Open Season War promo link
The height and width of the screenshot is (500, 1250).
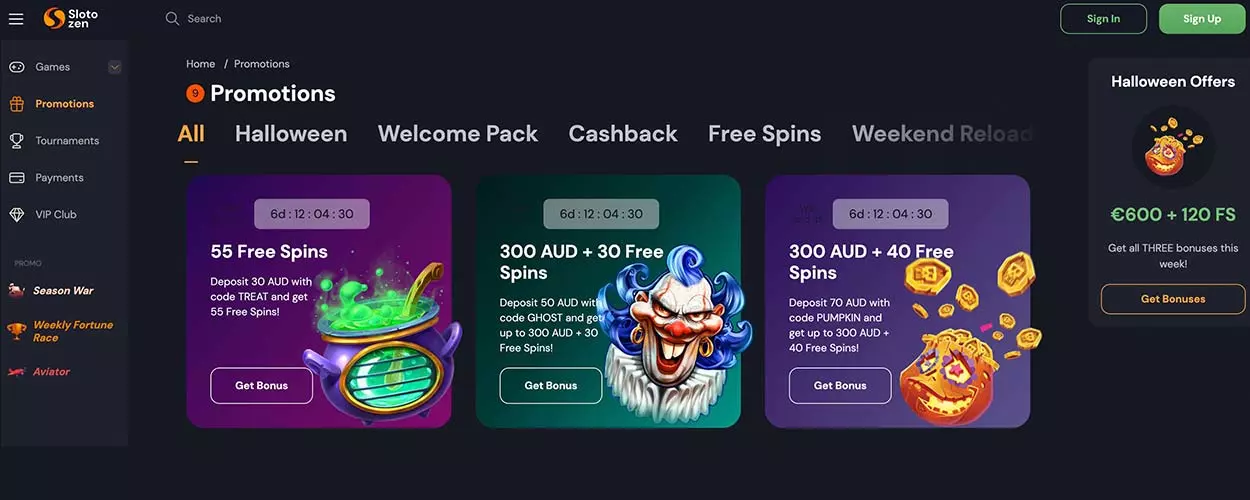[x=63, y=291]
